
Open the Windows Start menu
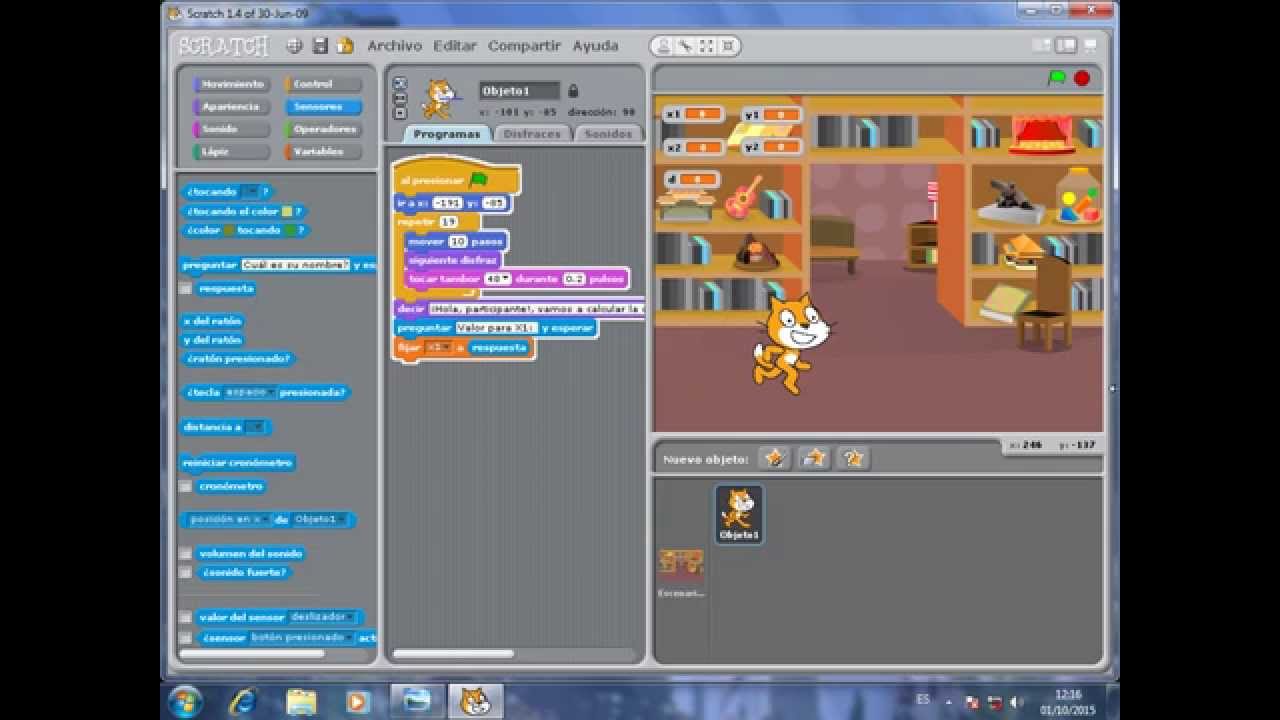[x=186, y=701]
